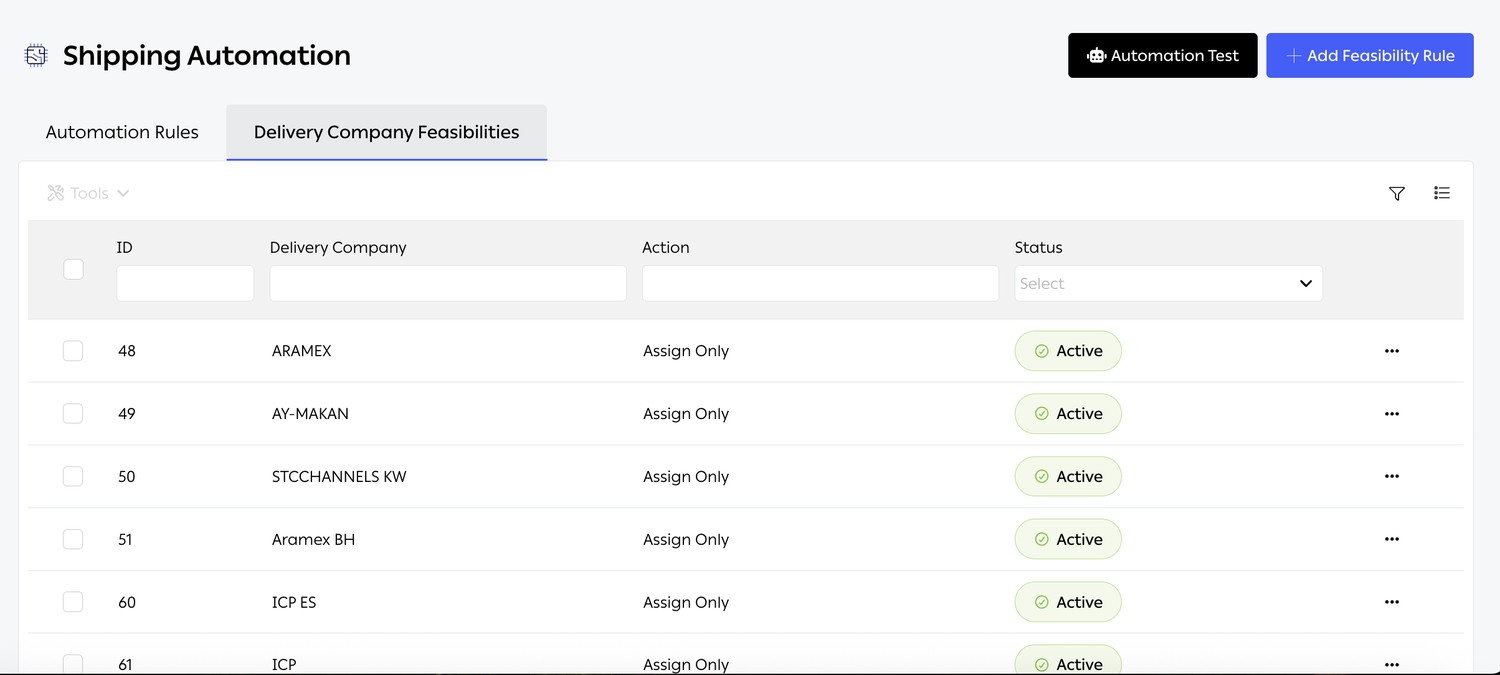1500x675 pixels.
Task: Click the Active badge for ICP ES
Action: coord(1068,602)
